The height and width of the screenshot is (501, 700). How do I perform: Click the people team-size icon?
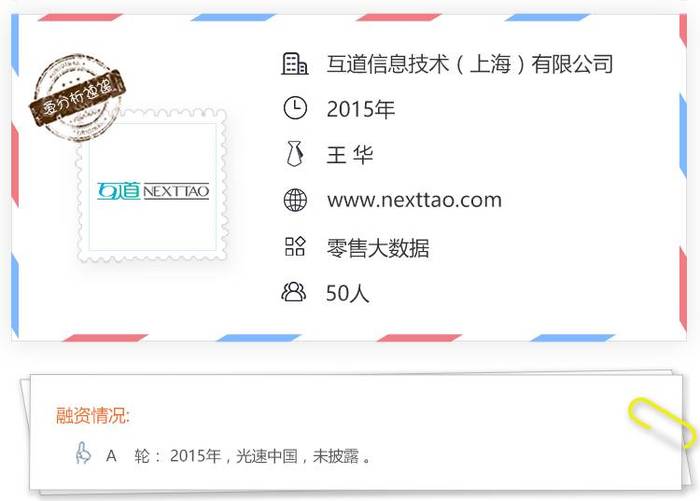(294, 292)
